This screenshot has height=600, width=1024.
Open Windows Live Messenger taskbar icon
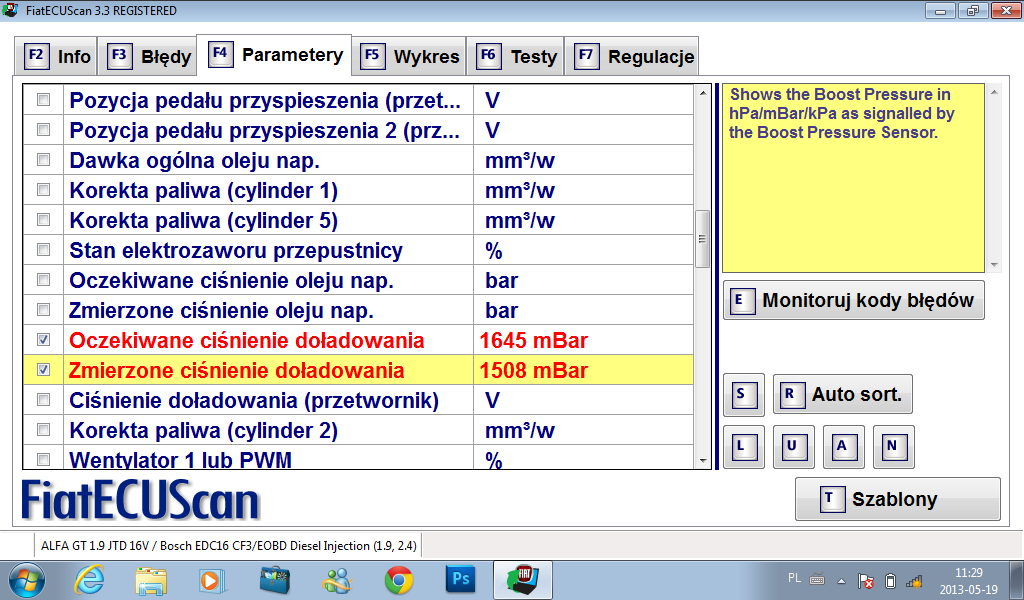[x=337, y=580]
